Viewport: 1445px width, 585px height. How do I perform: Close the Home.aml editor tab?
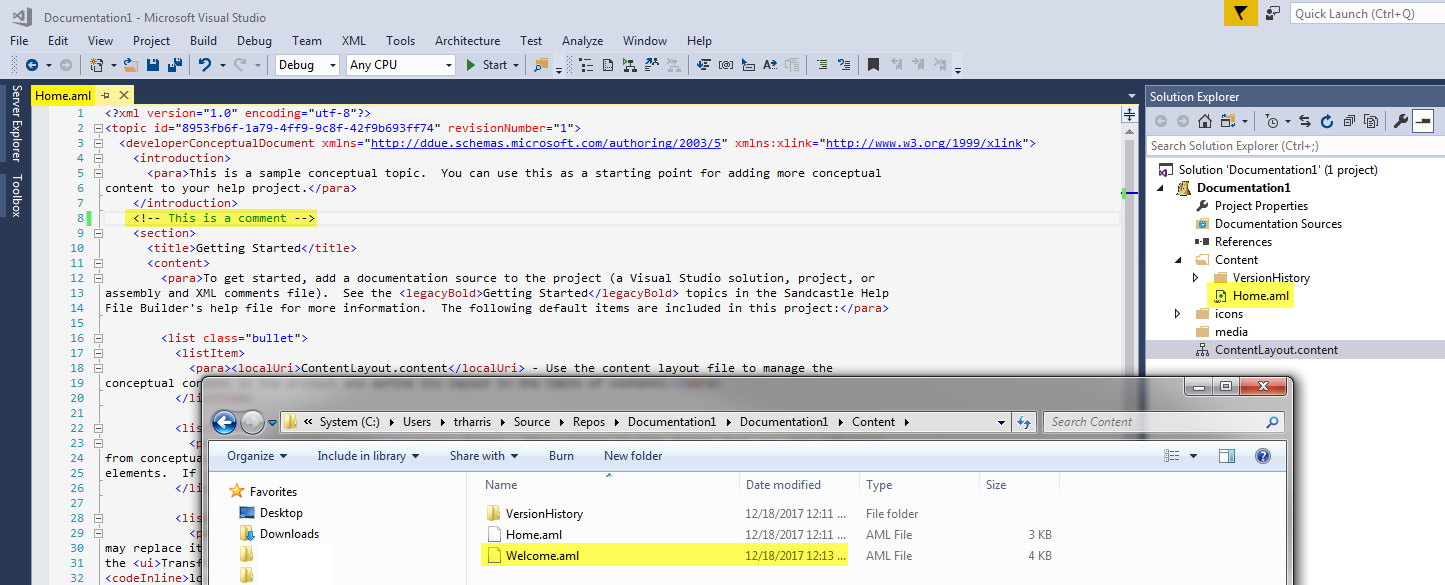123,96
